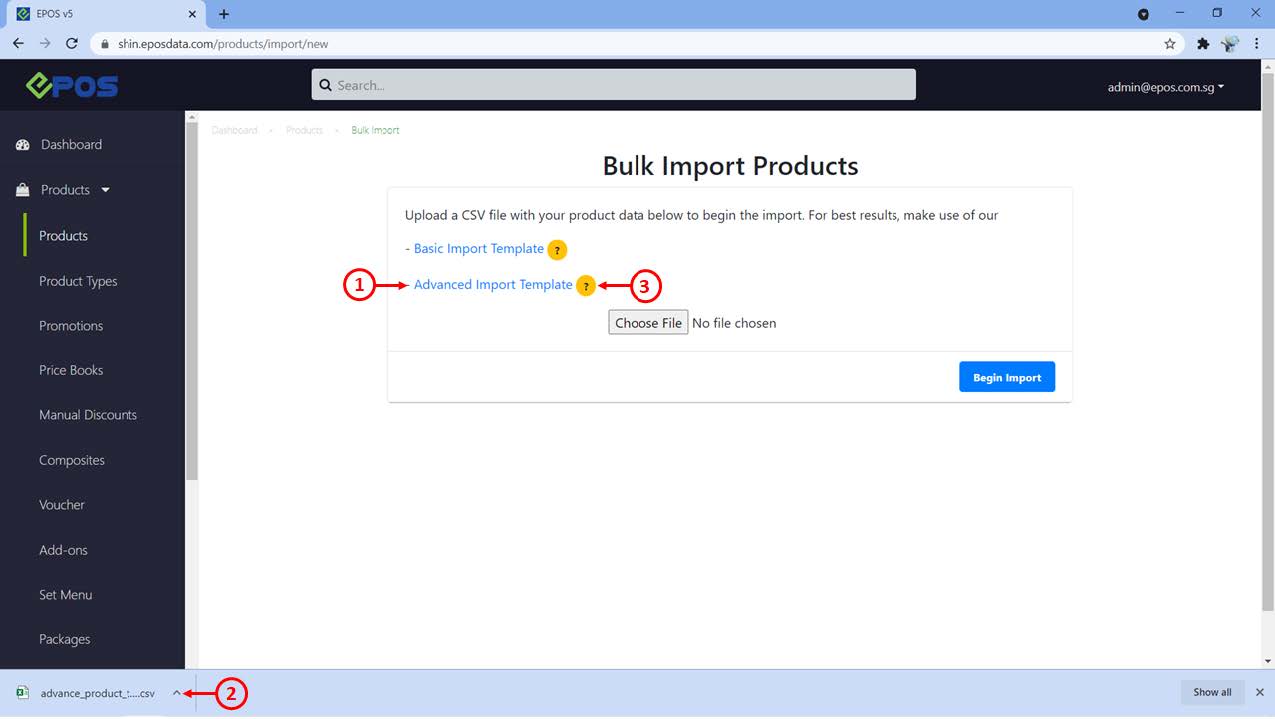
Task: Go to Set Menu in sidebar
Action: pos(65,595)
